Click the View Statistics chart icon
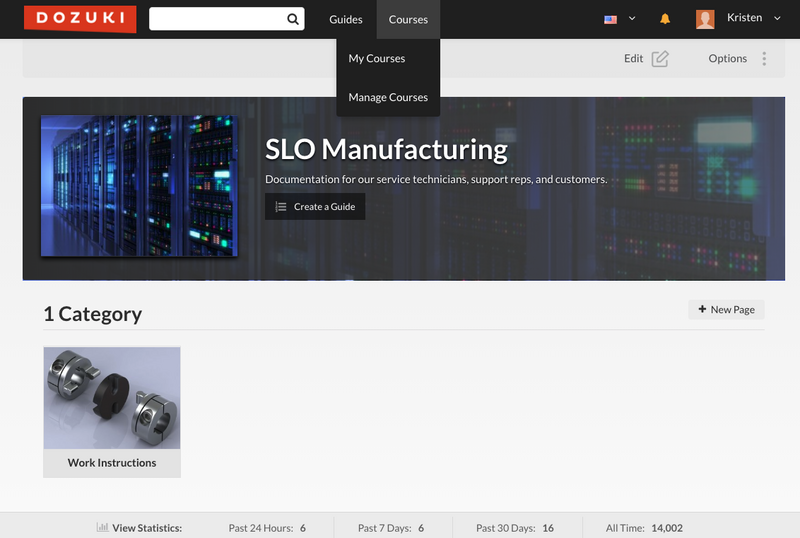 (103, 527)
